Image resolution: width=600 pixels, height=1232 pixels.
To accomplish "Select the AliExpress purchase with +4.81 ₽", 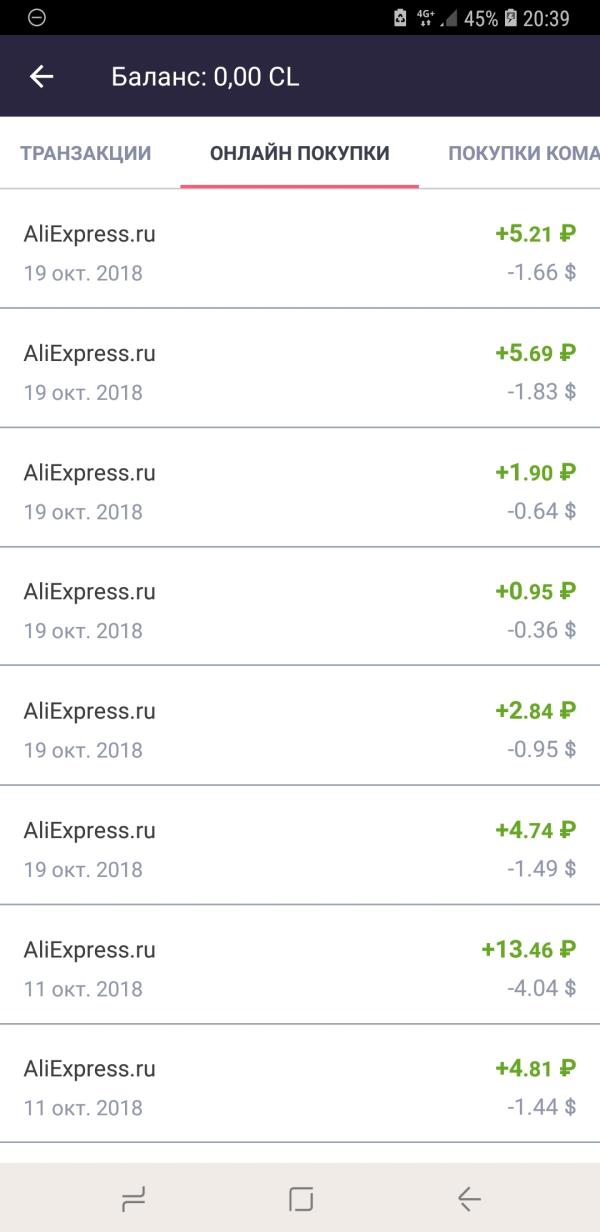I will pyautogui.click(x=300, y=1083).
